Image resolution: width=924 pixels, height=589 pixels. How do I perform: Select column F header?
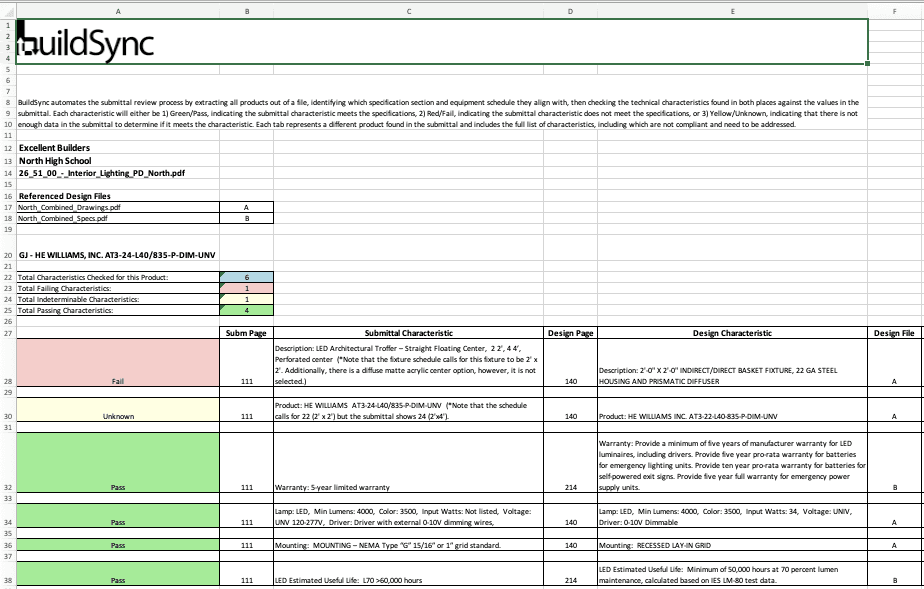[x=896, y=12]
